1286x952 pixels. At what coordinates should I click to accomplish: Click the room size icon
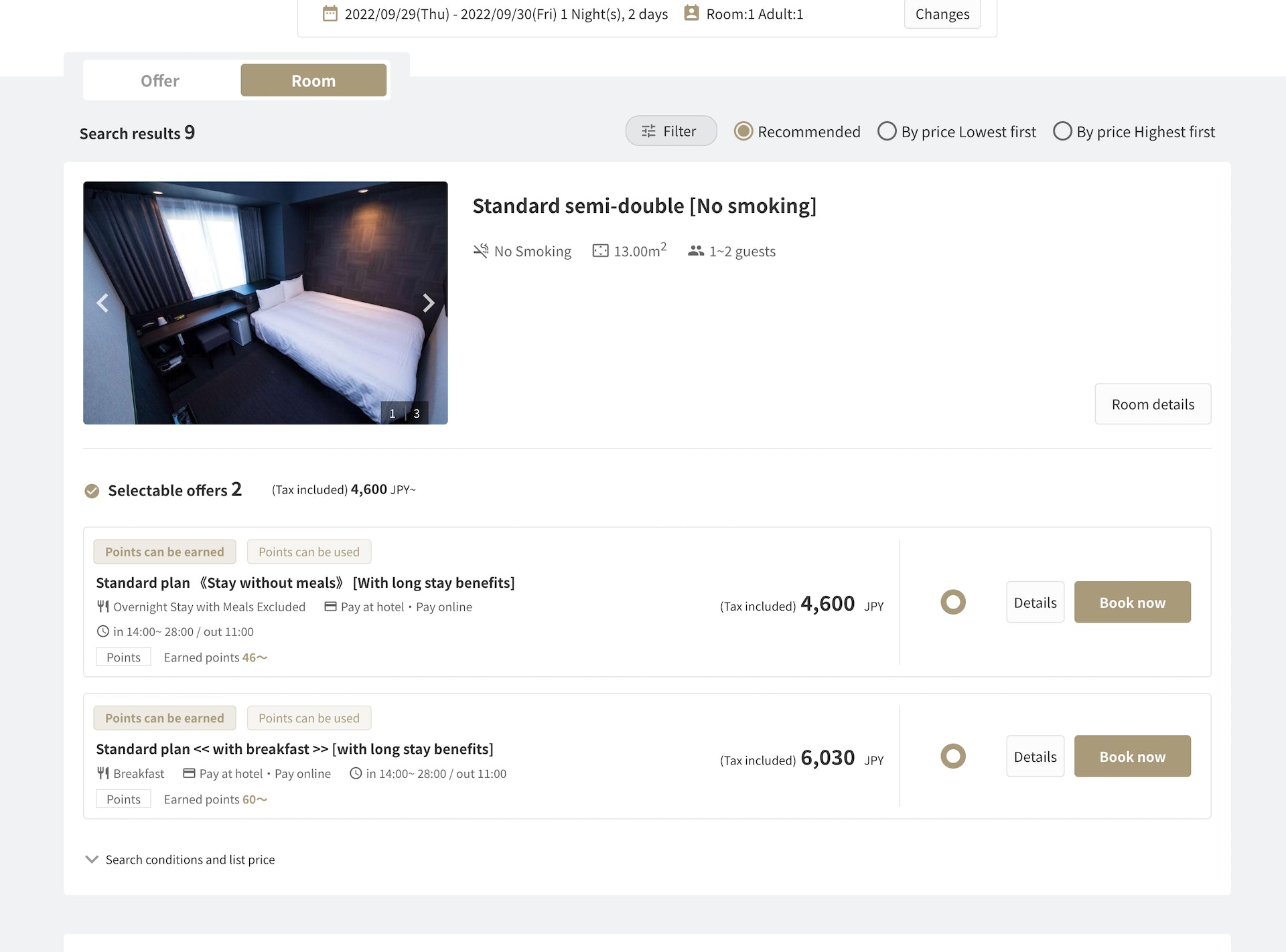(601, 251)
